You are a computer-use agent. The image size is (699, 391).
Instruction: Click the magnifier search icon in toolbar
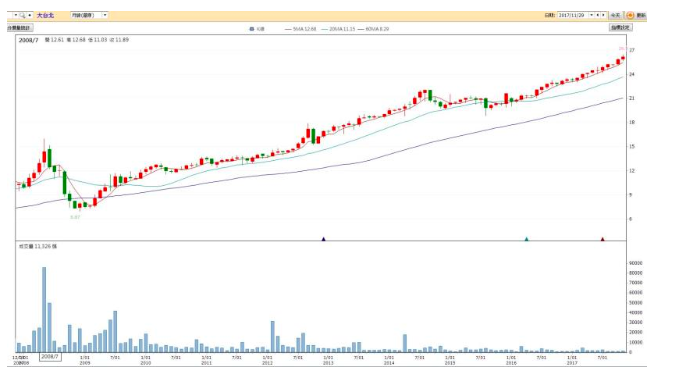point(22,15)
